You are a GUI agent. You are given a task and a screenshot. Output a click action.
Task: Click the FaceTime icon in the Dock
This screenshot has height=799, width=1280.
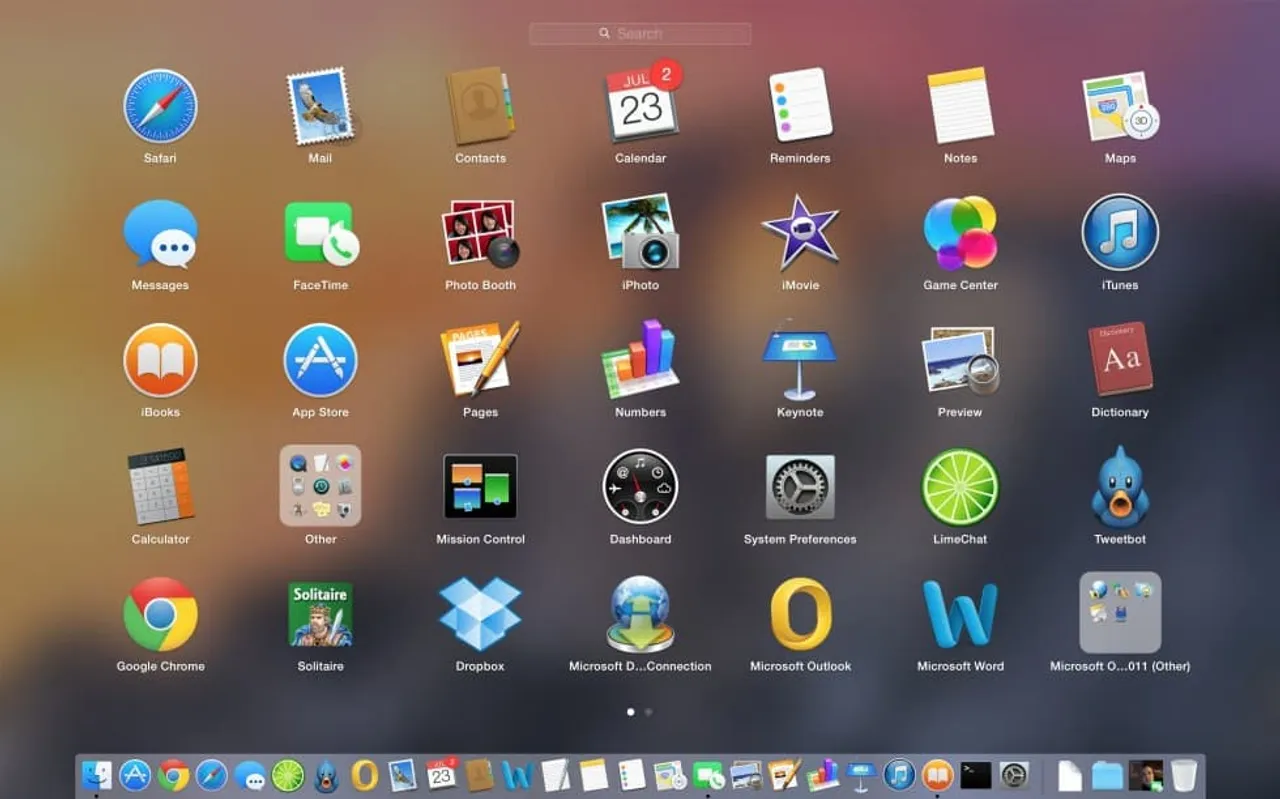(708, 776)
